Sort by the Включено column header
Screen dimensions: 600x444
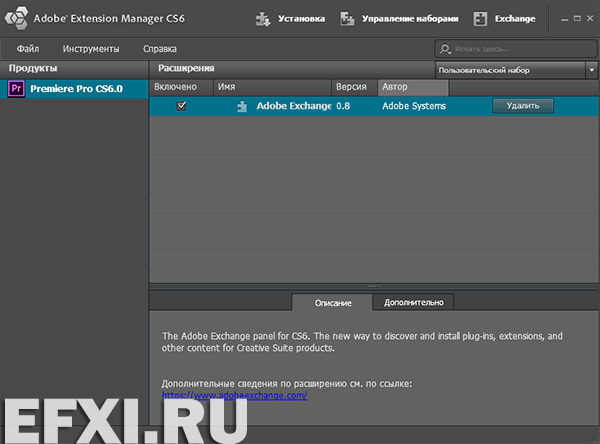point(181,87)
